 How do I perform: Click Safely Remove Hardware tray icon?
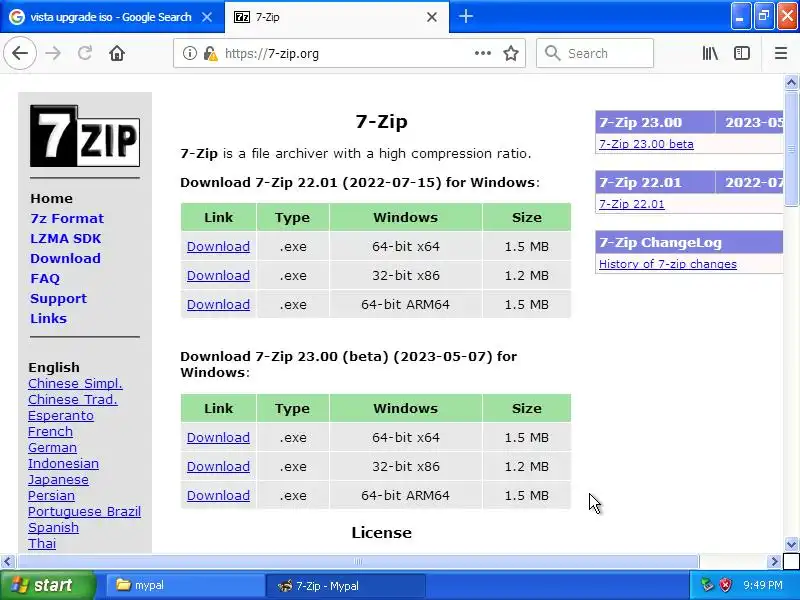point(707,585)
